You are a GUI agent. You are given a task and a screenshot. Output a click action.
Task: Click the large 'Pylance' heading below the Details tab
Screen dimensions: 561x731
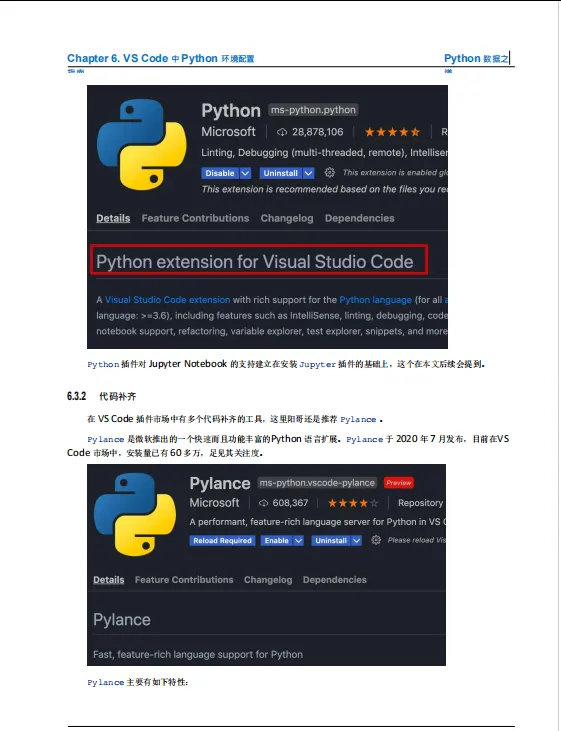tap(122, 620)
